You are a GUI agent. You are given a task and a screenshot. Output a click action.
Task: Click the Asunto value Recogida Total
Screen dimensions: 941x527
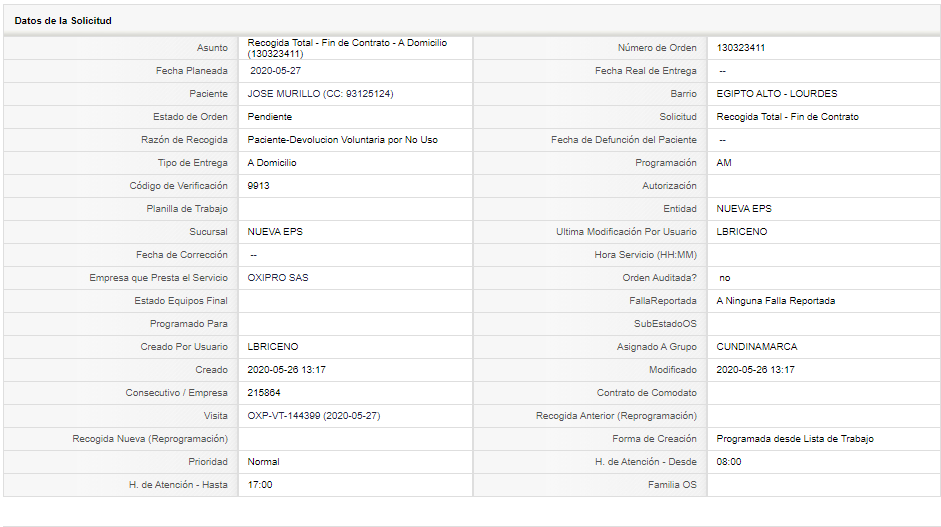click(347, 48)
